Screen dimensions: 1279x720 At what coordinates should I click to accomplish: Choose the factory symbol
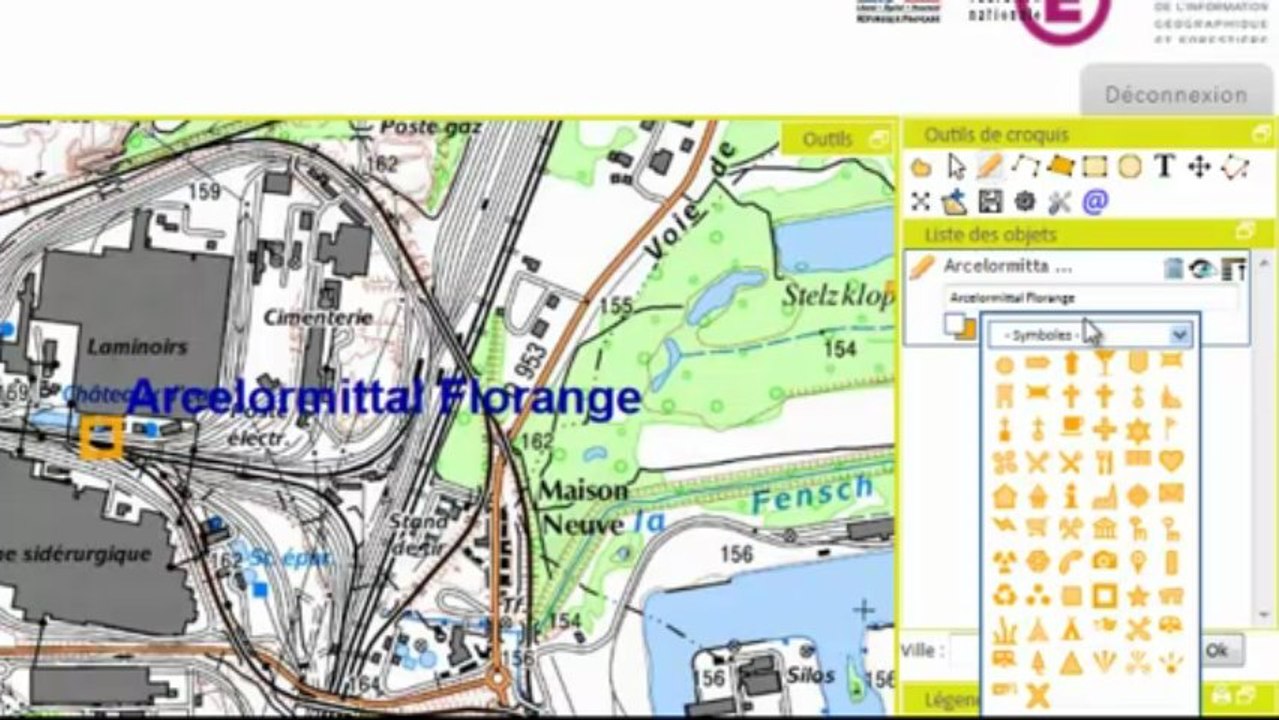tap(1104, 495)
